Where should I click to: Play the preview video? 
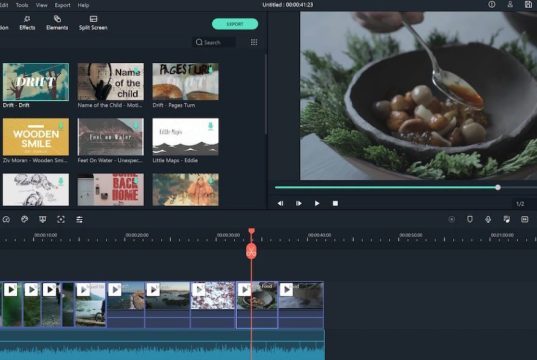coord(317,203)
